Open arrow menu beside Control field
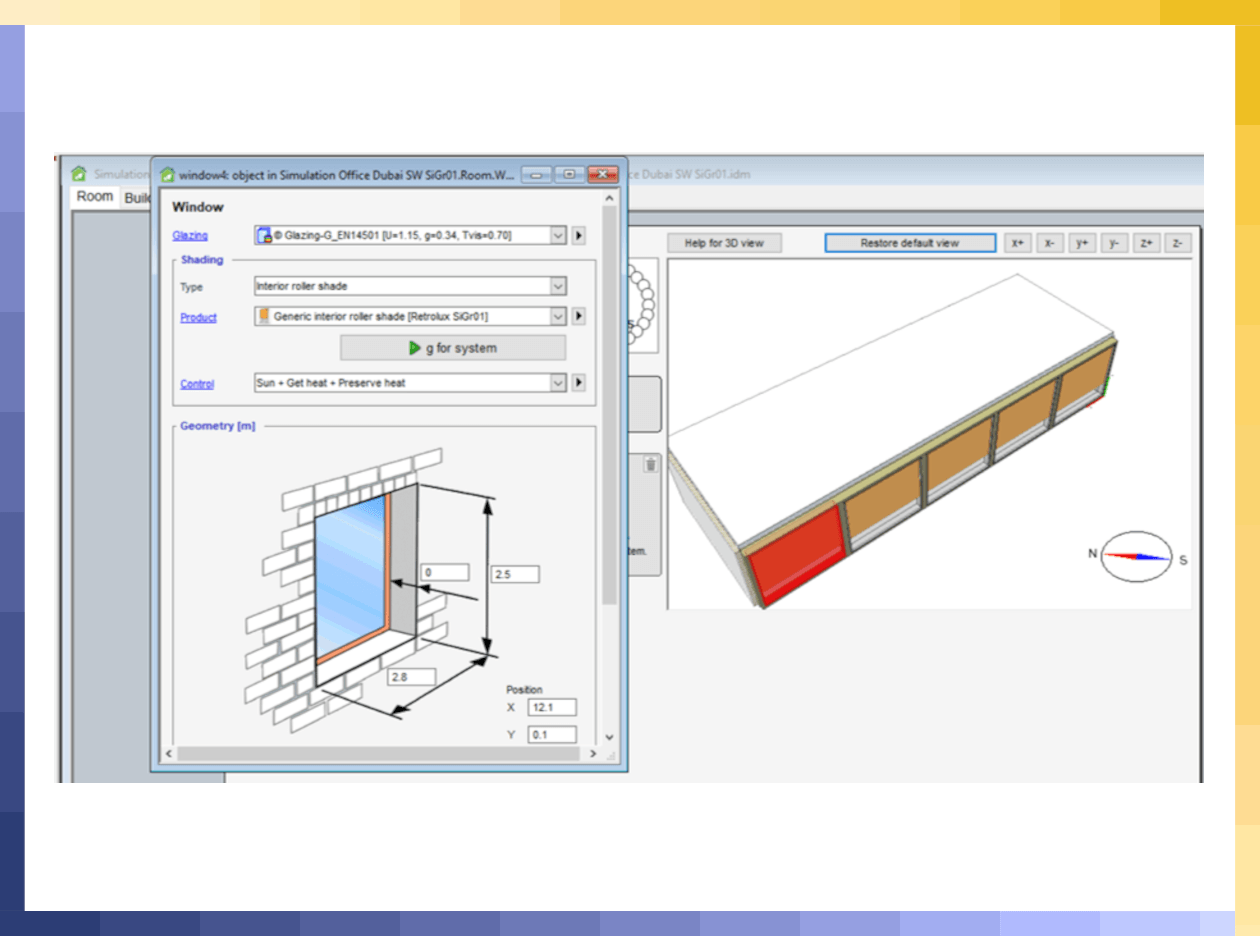The width and height of the screenshot is (1260, 936). [x=578, y=383]
